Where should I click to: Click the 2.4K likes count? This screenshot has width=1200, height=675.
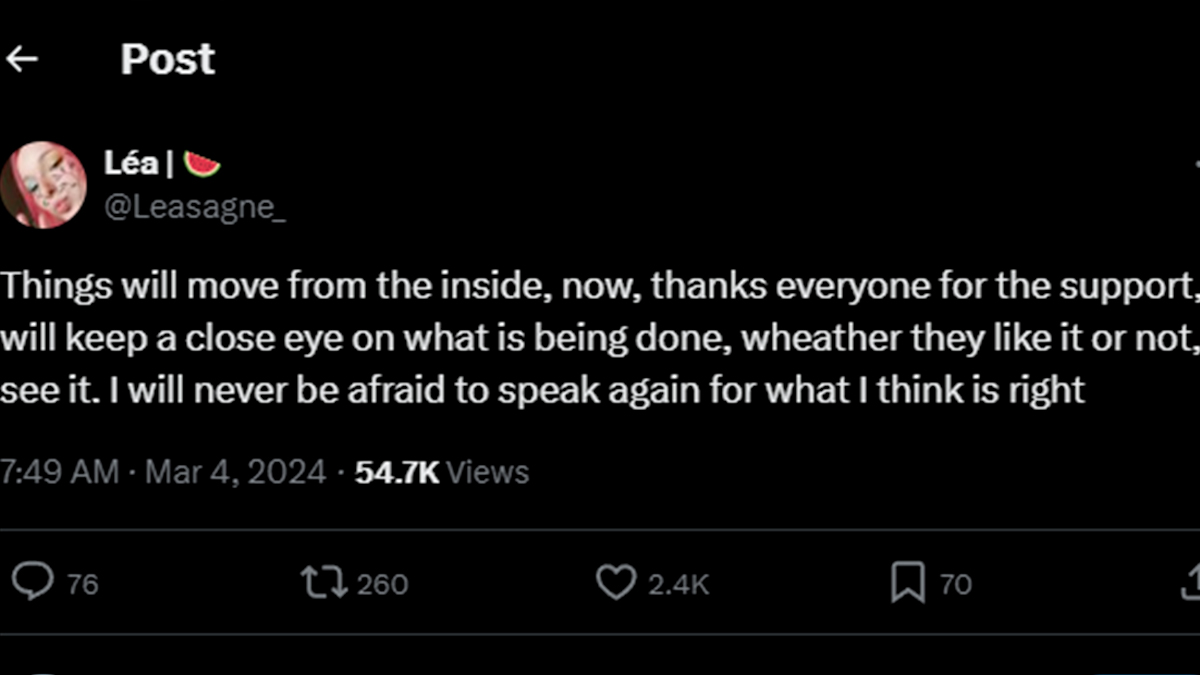click(678, 584)
